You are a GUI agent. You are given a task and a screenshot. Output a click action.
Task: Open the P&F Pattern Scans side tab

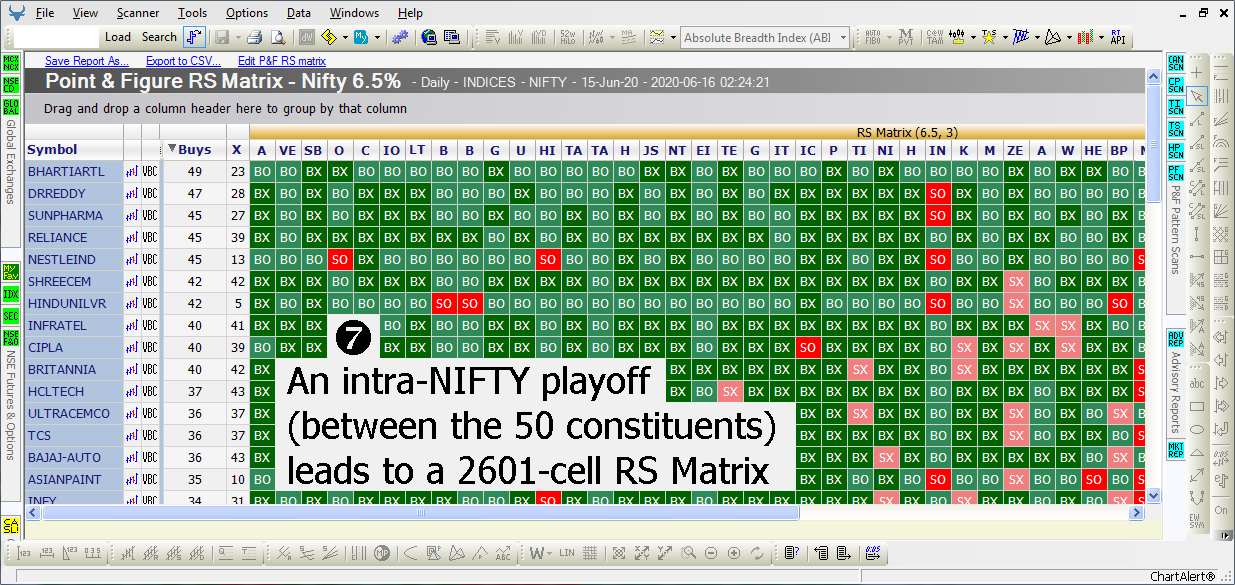click(x=1176, y=228)
